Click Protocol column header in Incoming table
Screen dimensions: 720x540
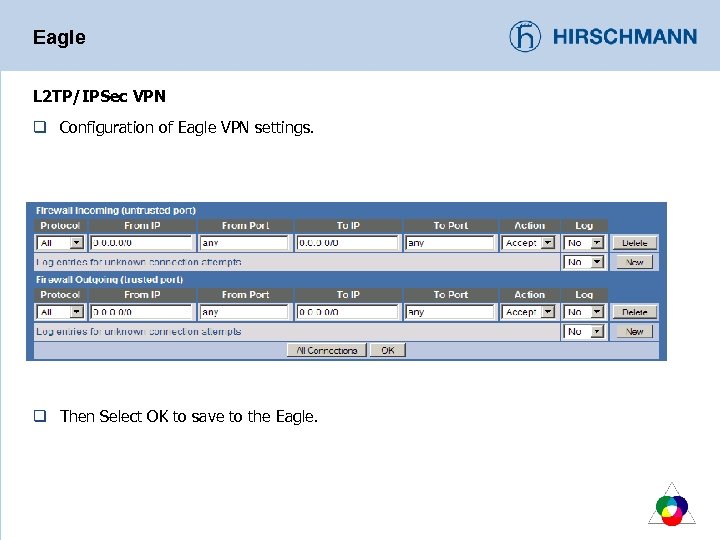coord(60,225)
